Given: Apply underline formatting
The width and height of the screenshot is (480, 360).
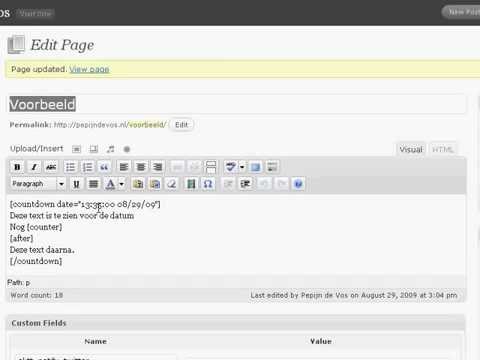Looking at the screenshot, I should tap(76, 184).
